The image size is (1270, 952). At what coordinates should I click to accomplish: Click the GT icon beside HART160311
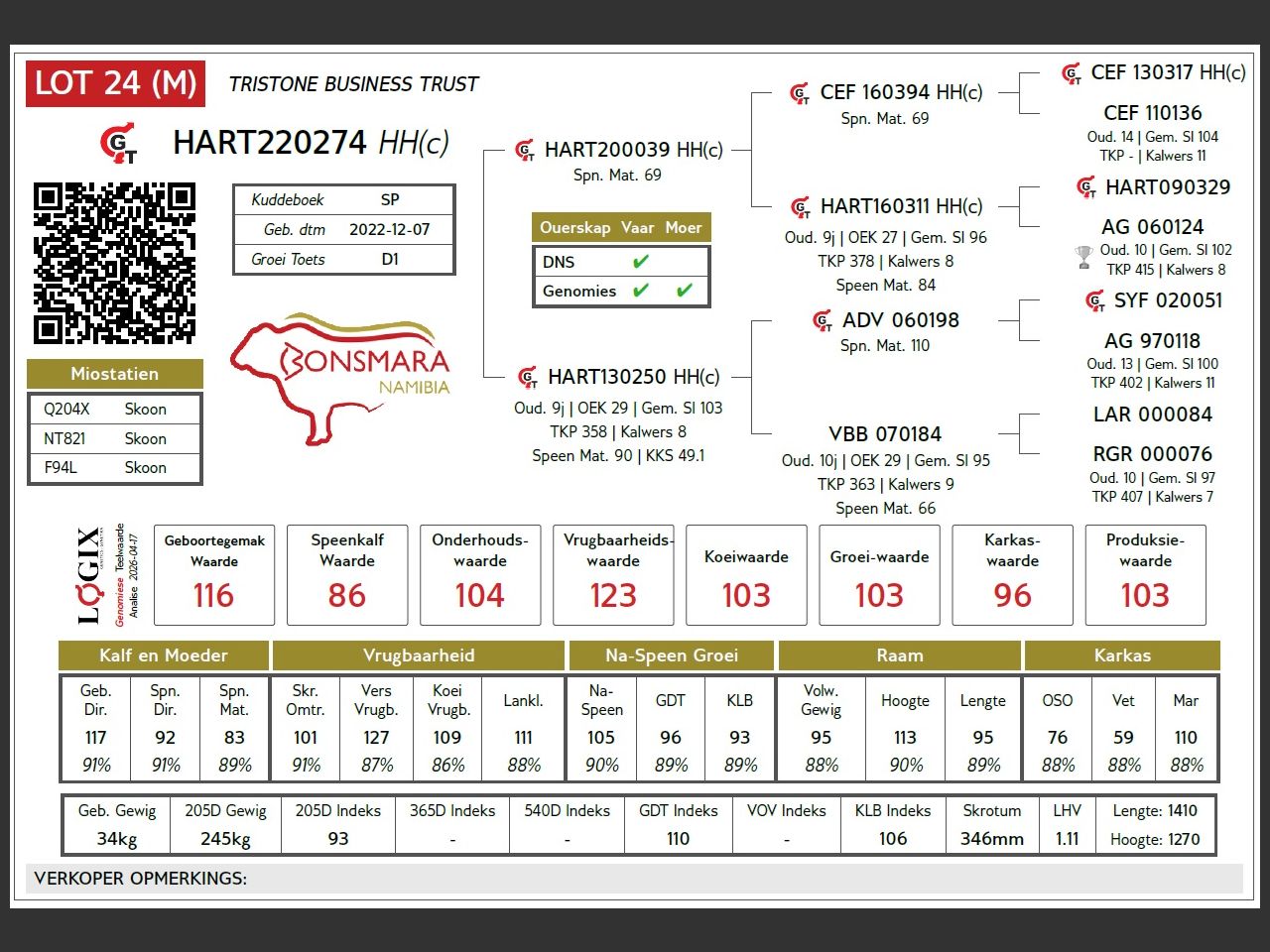(x=801, y=207)
